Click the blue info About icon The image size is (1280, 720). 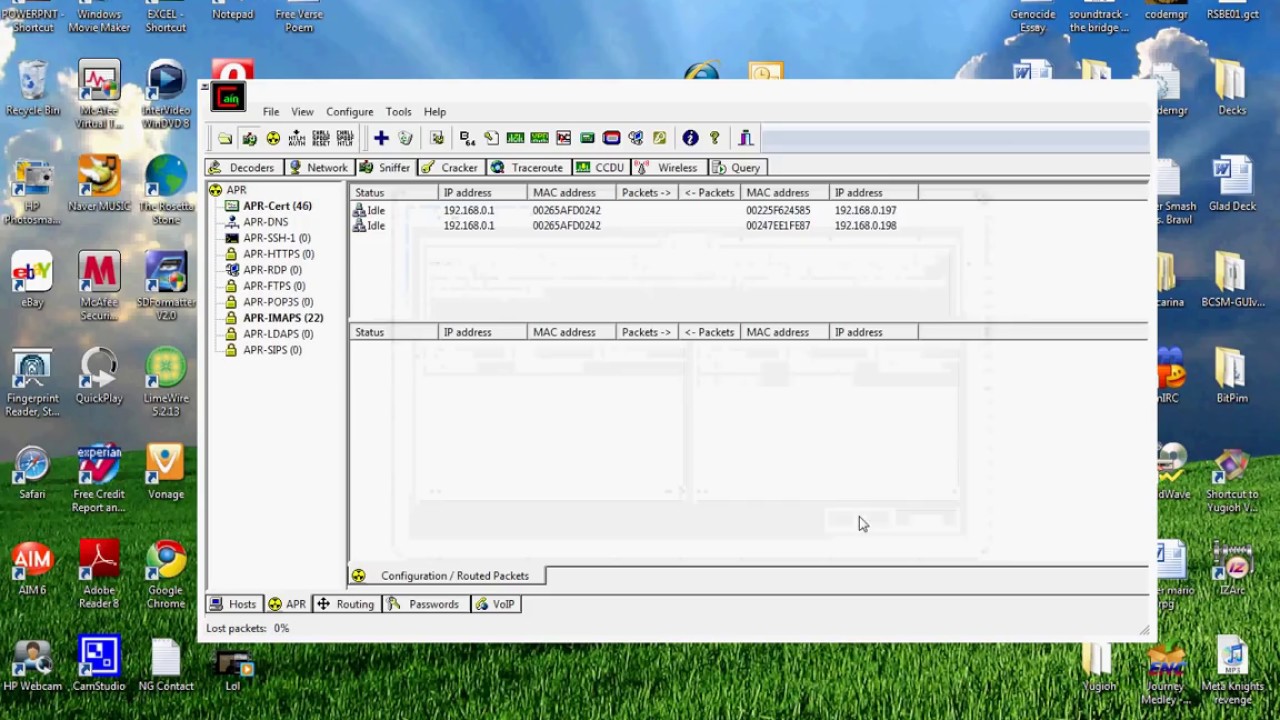point(690,138)
